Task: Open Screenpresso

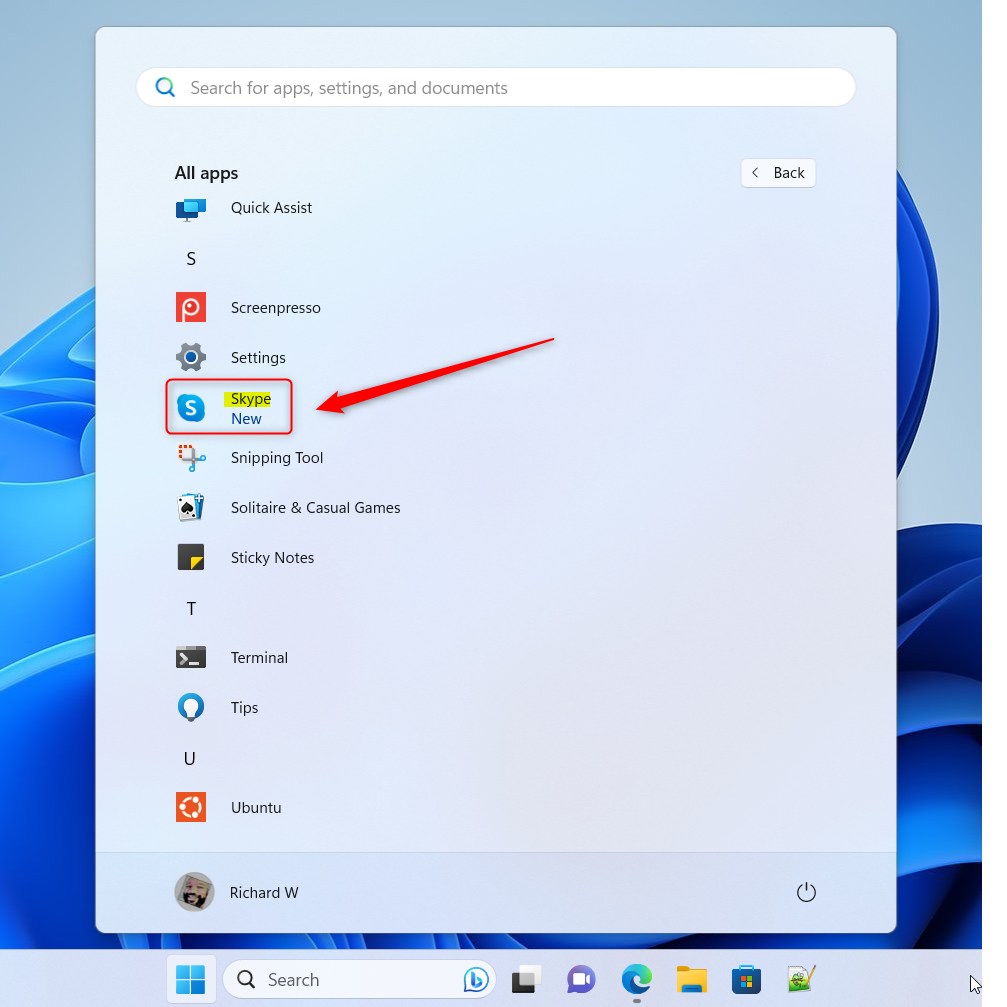Action: coord(275,307)
